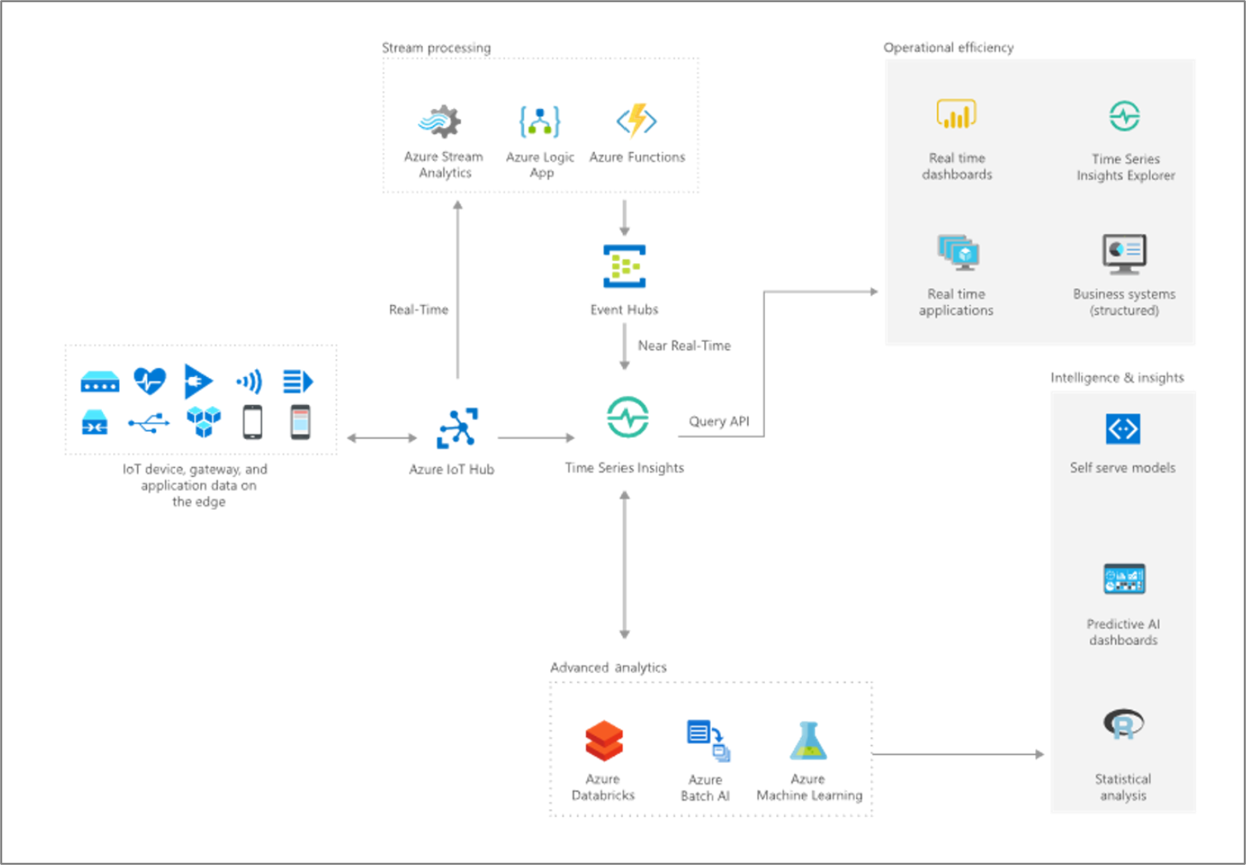
Task: Select the Time Series Insights central icon
Action: click(628, 418)
